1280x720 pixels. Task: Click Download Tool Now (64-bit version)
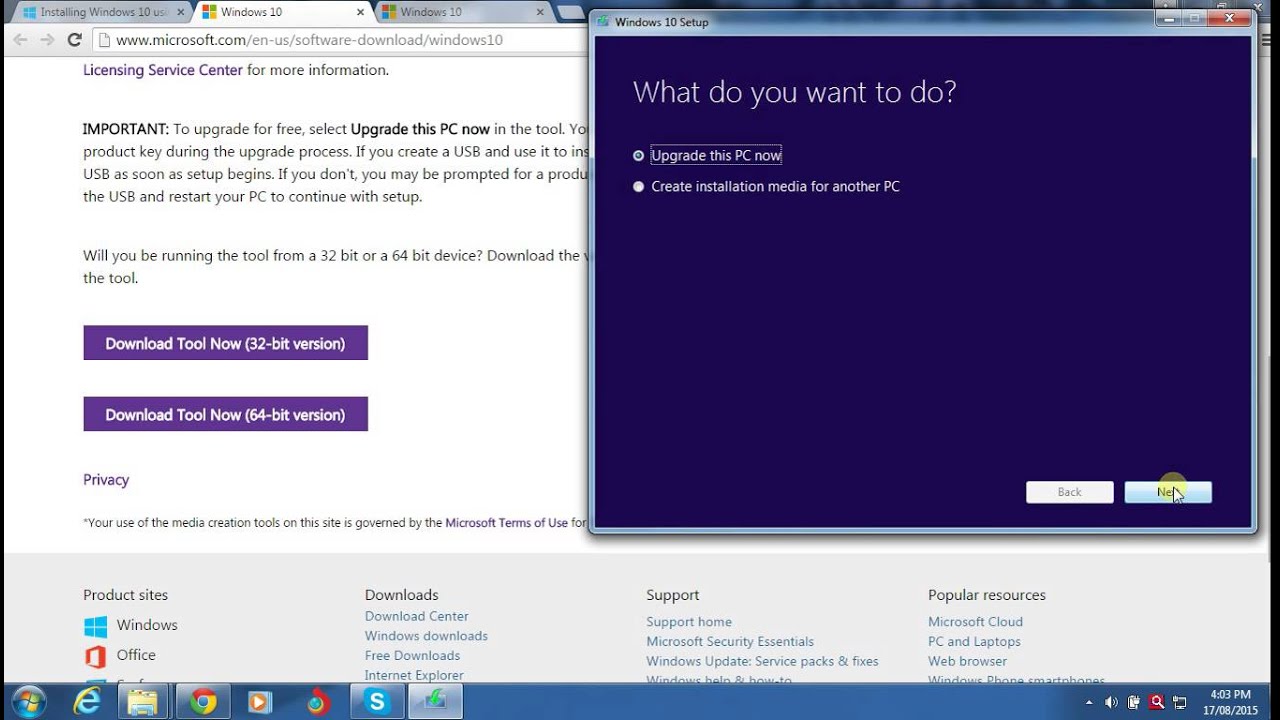(225, 414)
